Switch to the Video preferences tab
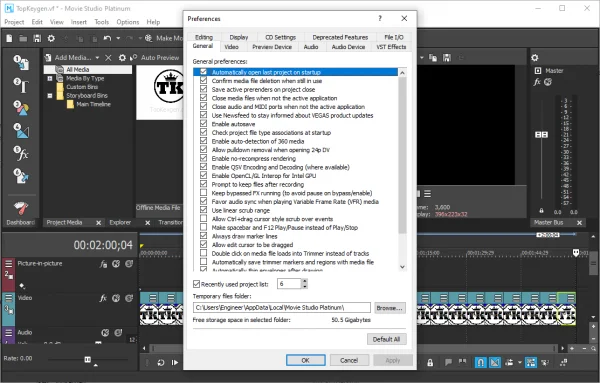Image resolution: width=600 pixels, height=383 pixels. click(231, 47)
